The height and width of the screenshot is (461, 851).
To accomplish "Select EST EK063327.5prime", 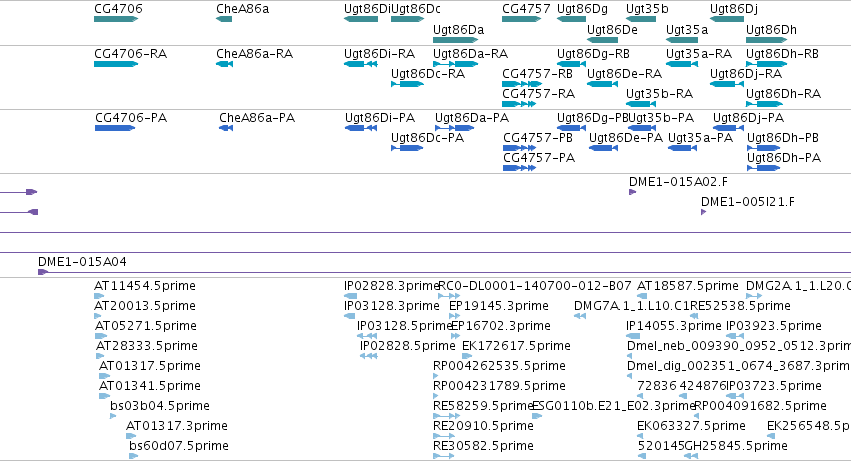I will pos(641,436).
